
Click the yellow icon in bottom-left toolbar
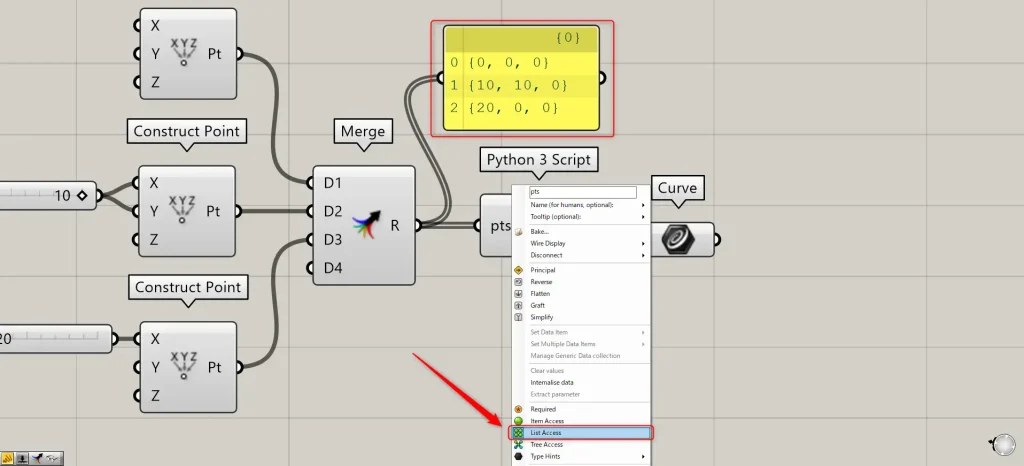(7, 458)
